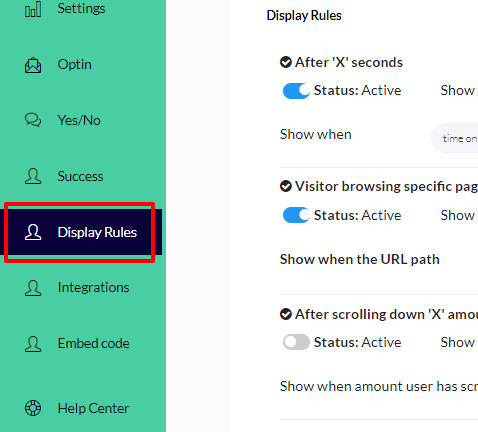Image resolution: width=478 pixels, height=432 pixels.
Task: Click Show option in Visitor browsing row
Action: [x=457, y=215]
